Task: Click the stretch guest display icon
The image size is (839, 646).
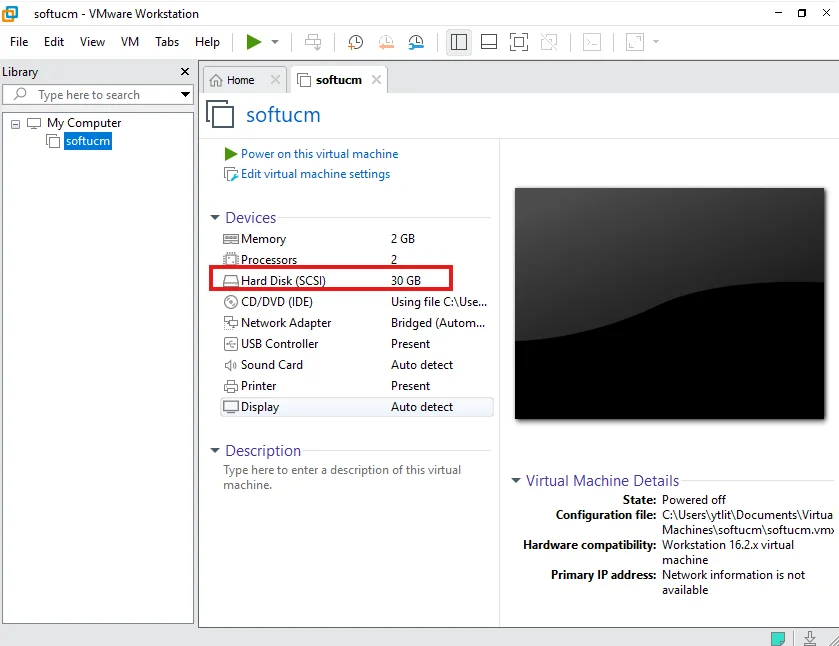Action: pos(635,42)
